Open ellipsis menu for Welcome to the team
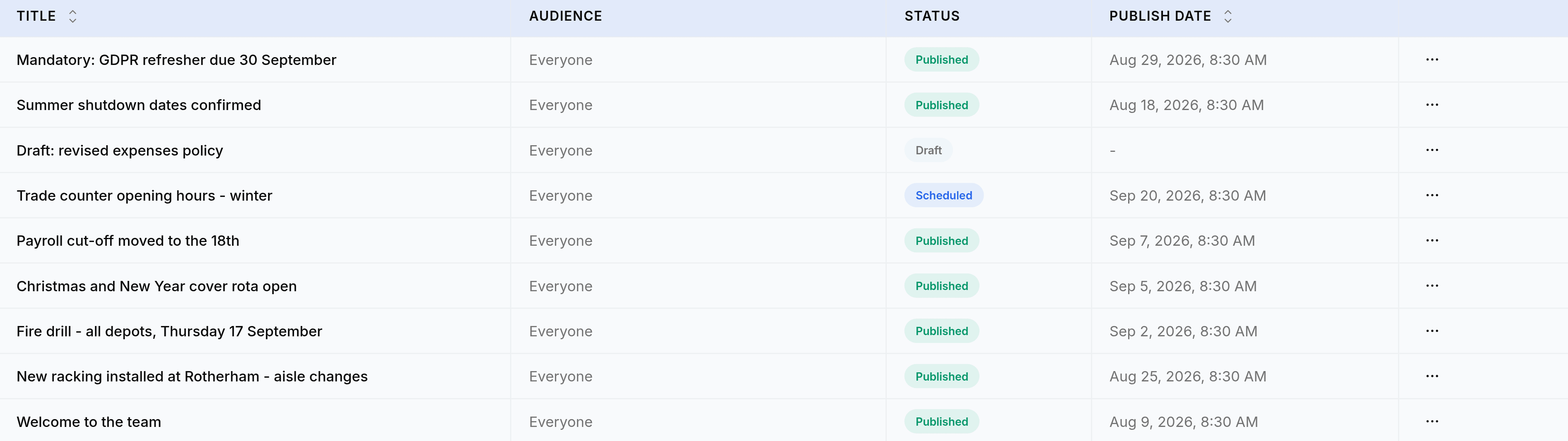Screen dimensions: 1568x441 (x=1432, y=422)
